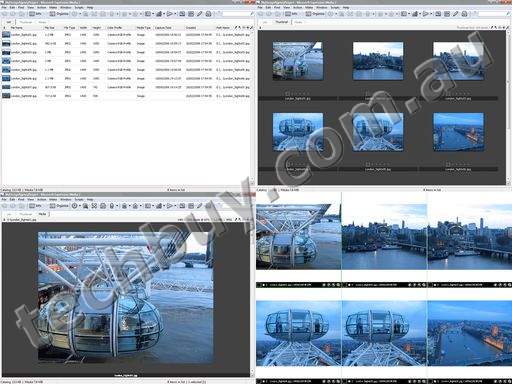Click the microphone icon in the media-view toolbar

coord(112,206)
